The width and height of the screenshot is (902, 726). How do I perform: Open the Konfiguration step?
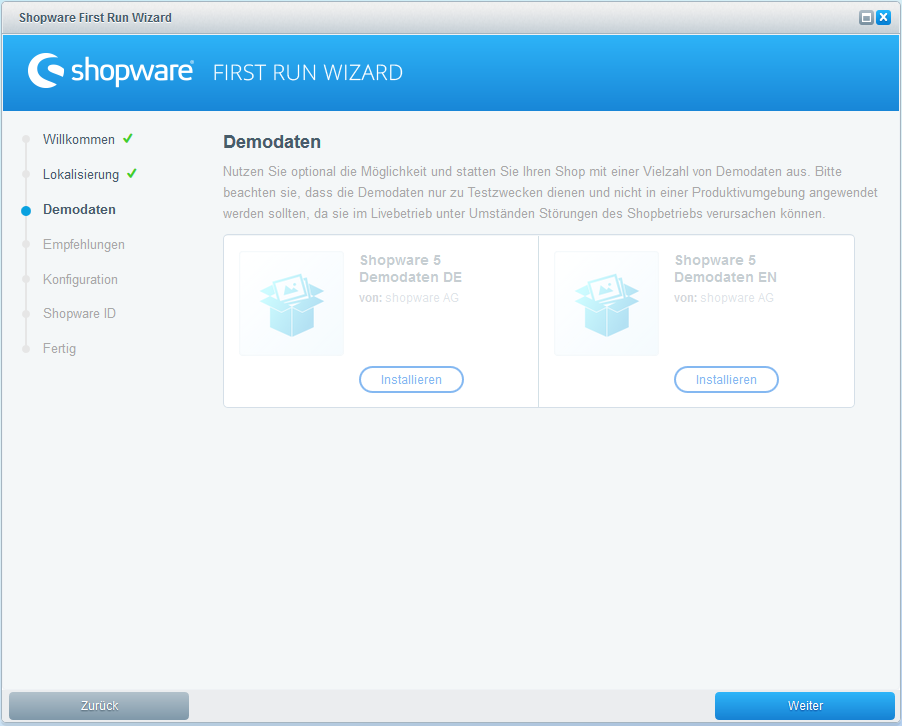coord(80,280)
